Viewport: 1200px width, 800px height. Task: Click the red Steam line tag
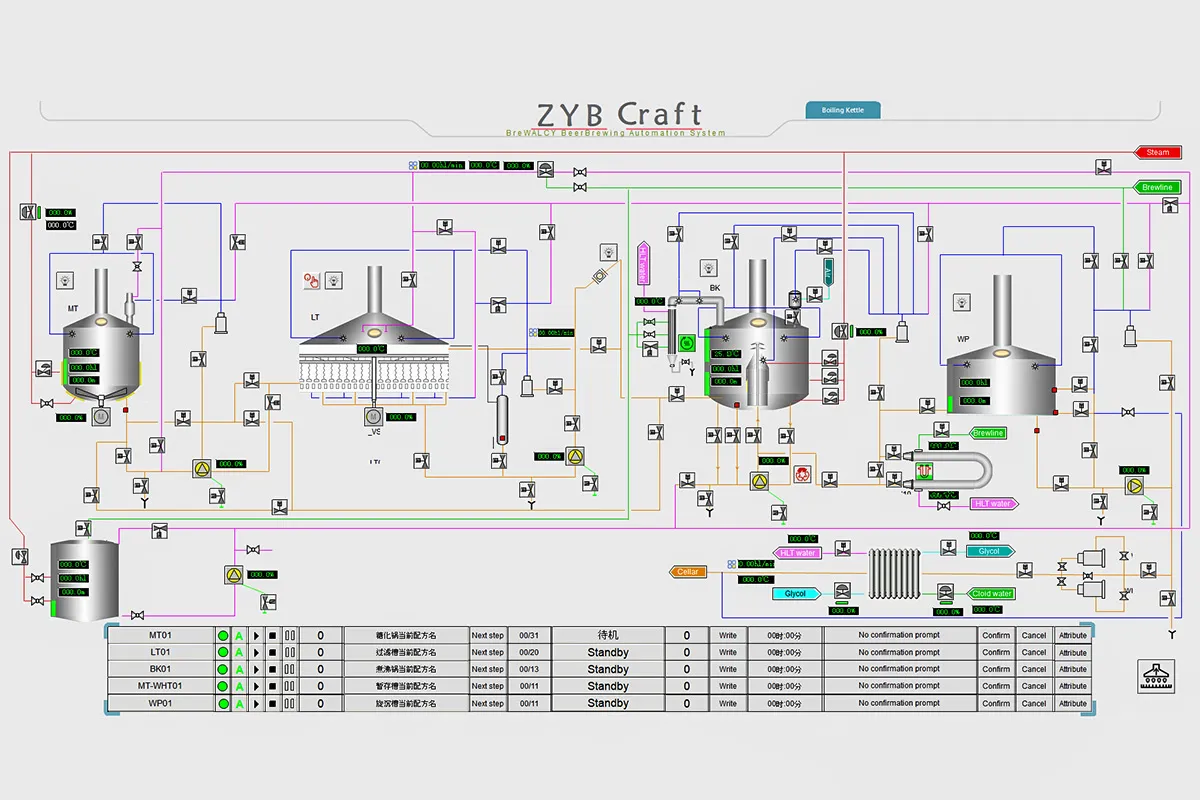[1159, 152]
